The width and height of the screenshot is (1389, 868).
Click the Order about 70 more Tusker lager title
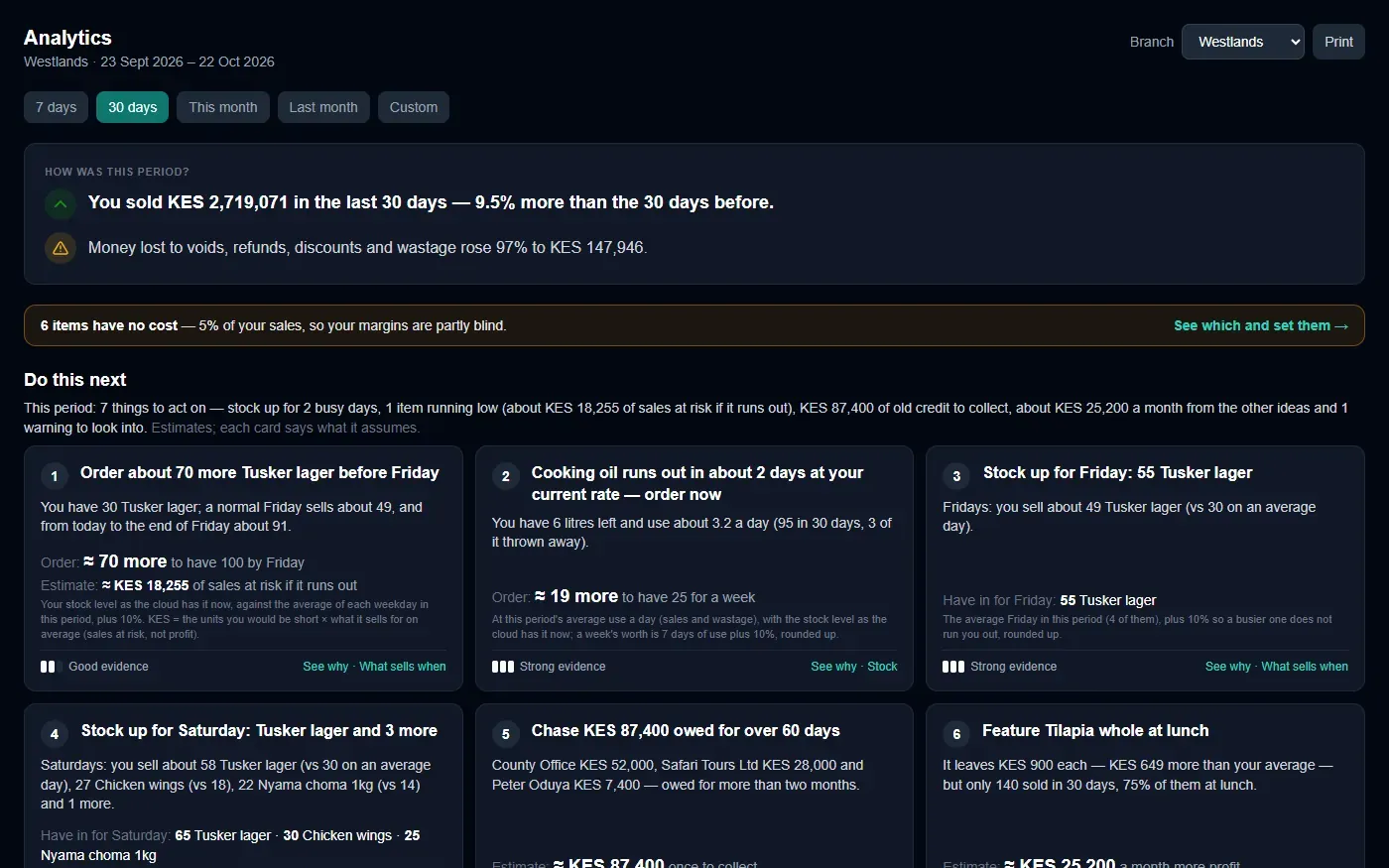(260, 473)
